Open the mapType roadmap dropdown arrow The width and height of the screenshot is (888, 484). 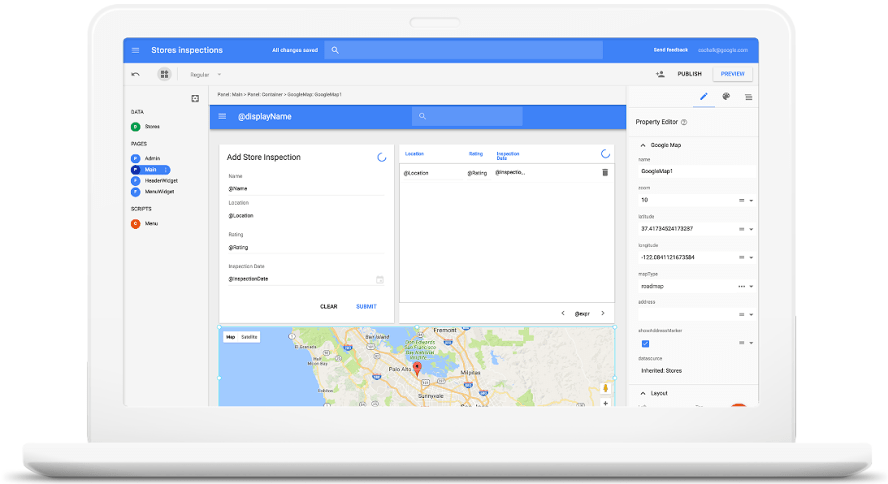click(752, 286)
